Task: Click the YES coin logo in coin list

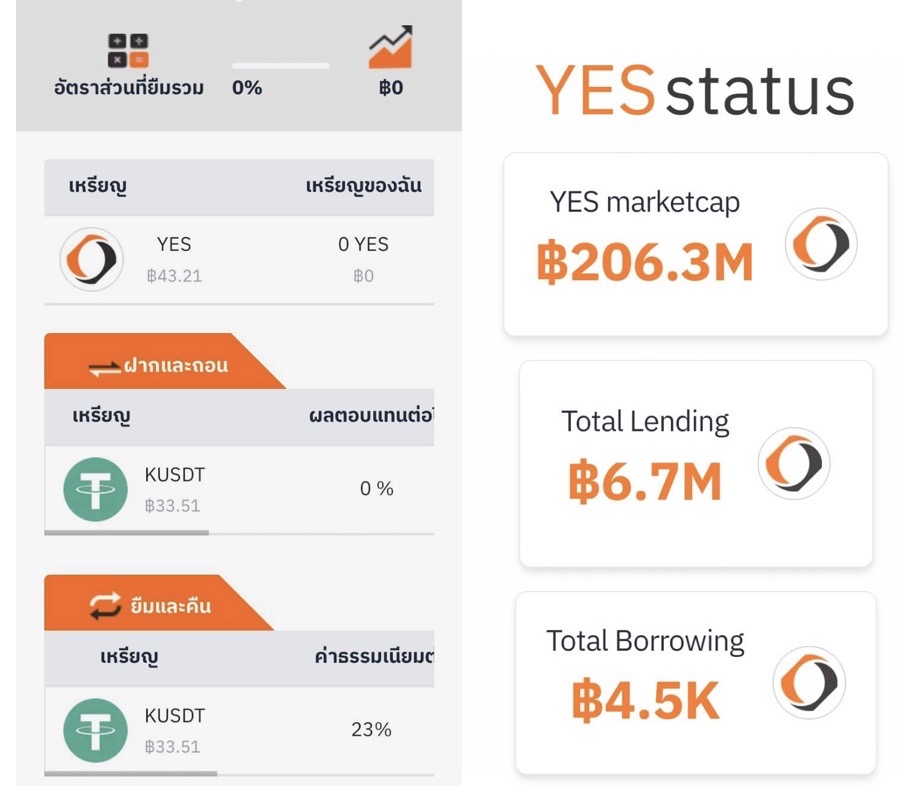Action: coord(91,259)
